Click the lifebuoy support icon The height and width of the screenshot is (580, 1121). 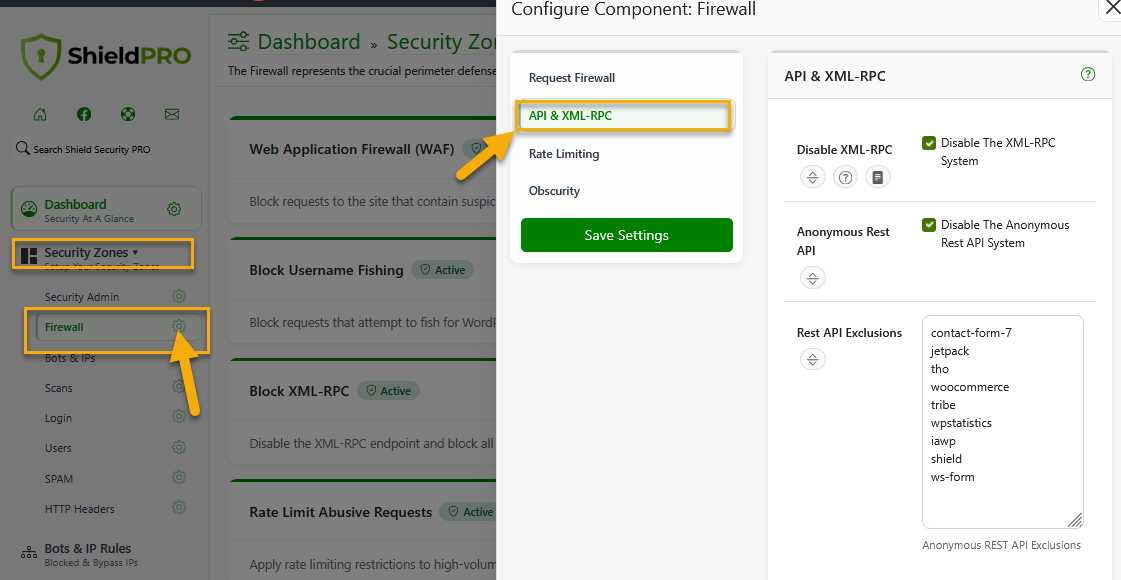point(128,114)
